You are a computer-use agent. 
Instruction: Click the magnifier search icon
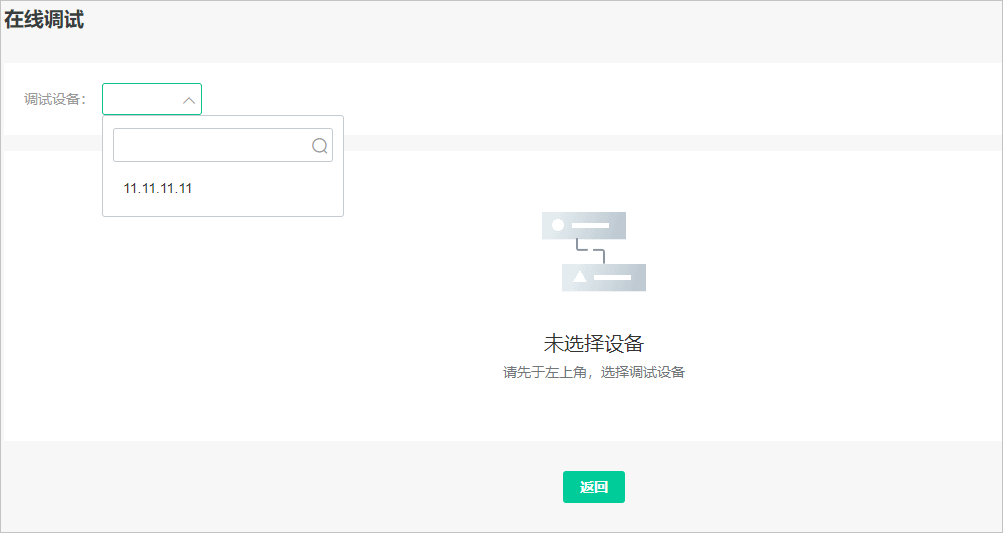point(320,146)
